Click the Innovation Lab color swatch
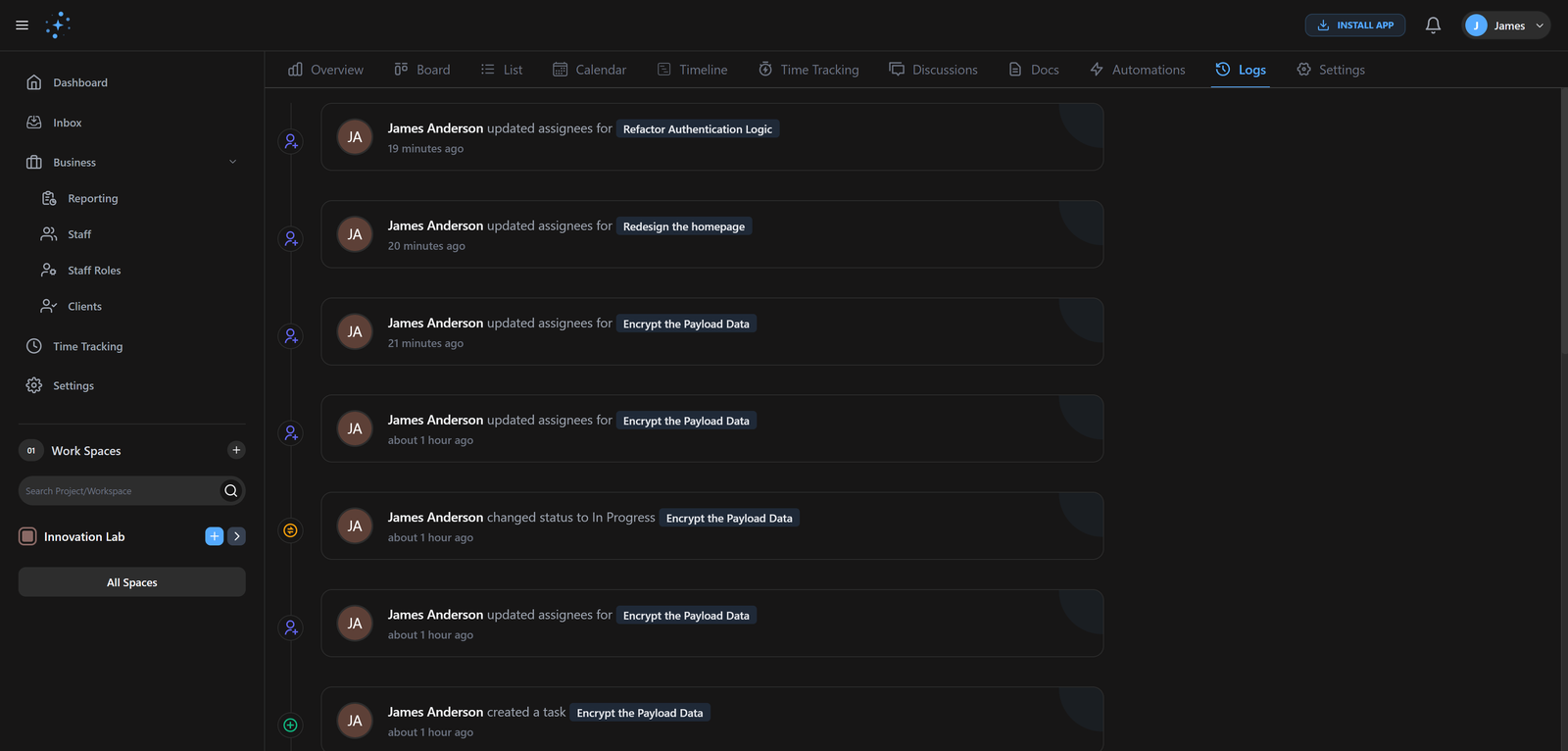This screenshot has height=751, width=1568. (x=27, y=536)
